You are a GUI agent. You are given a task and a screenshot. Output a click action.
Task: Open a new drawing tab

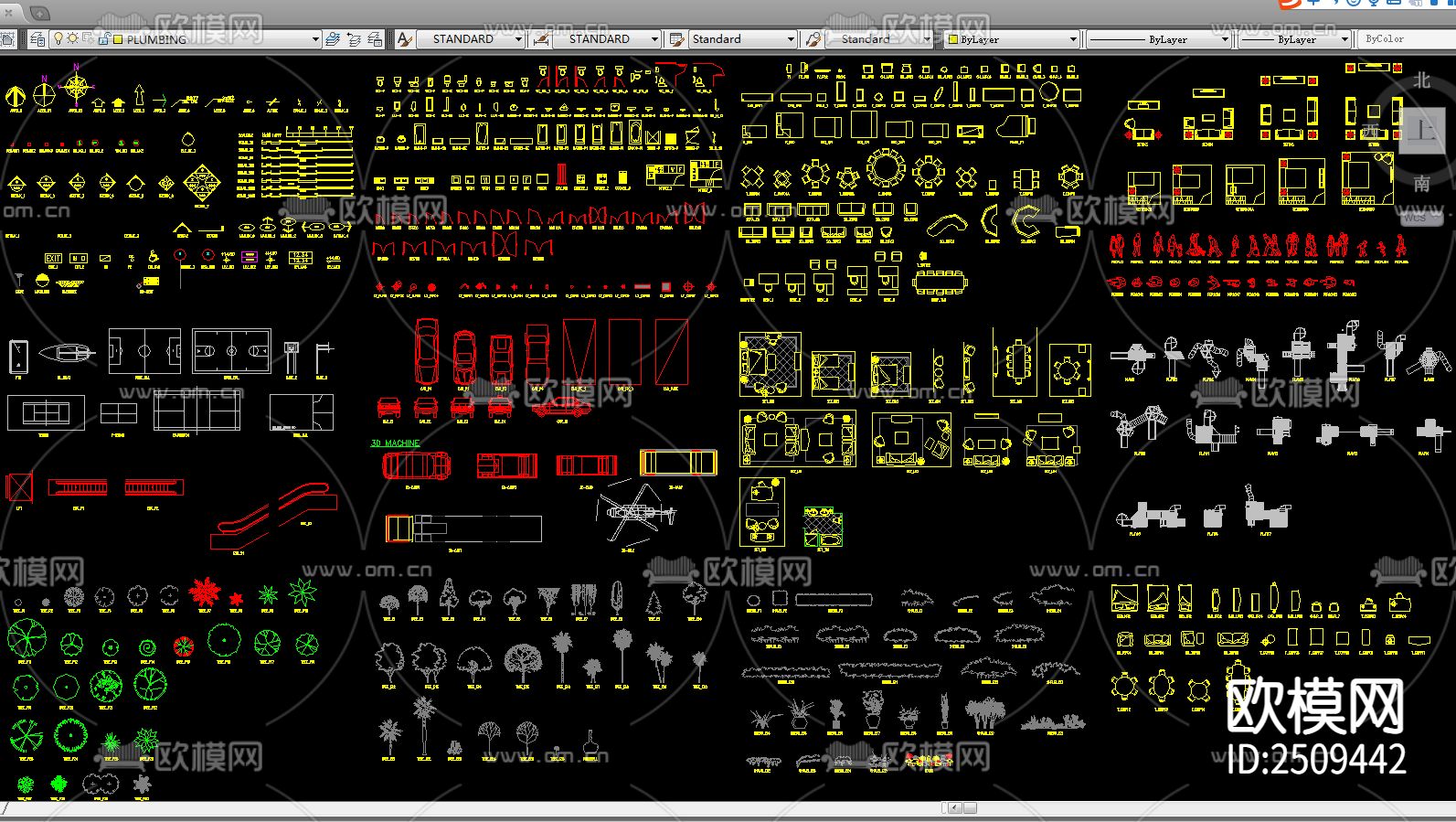tap(39, 13)
